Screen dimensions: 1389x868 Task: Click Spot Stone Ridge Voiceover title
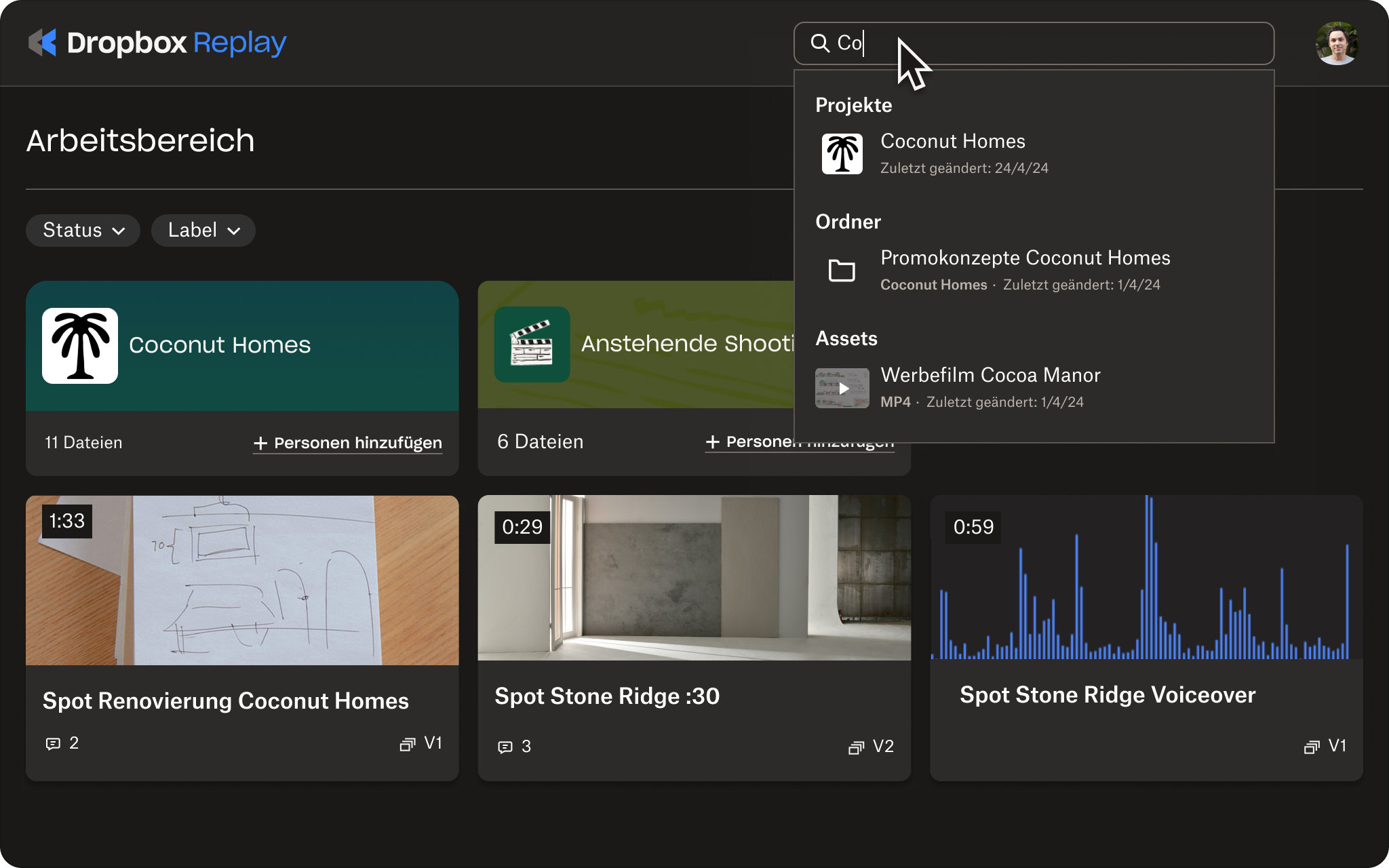1108,695
